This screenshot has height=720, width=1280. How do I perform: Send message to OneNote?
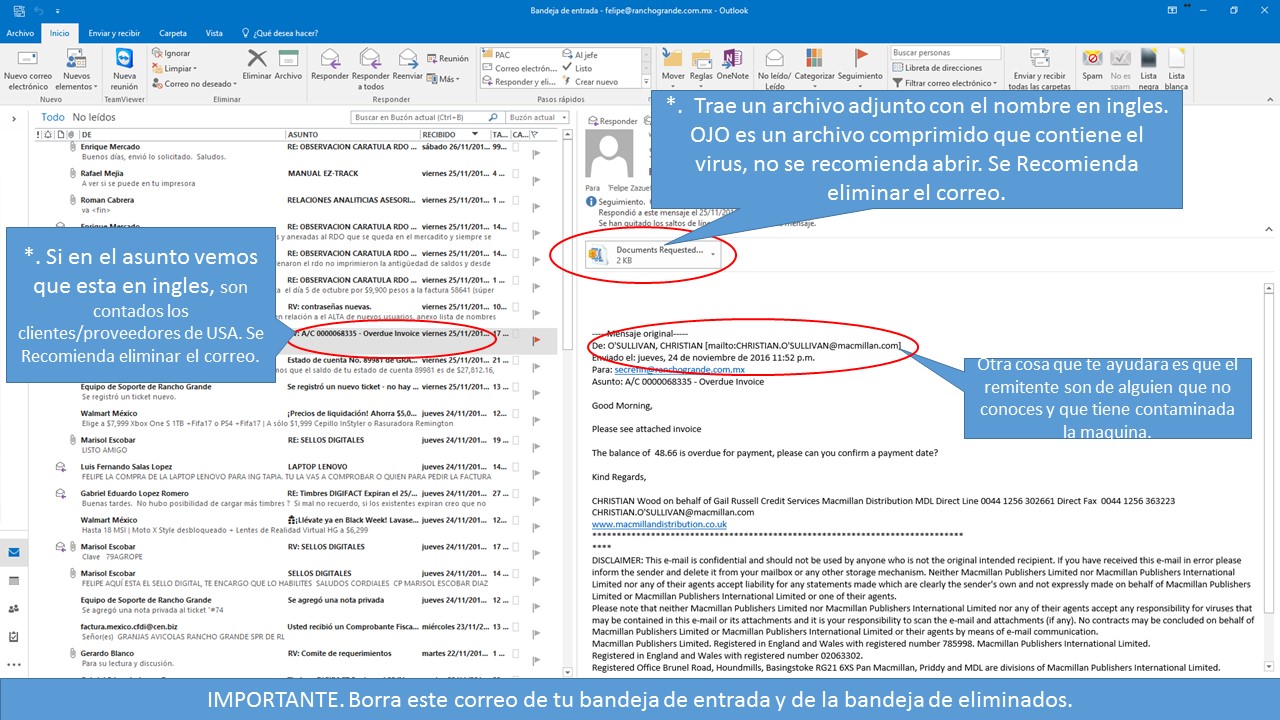732,65
